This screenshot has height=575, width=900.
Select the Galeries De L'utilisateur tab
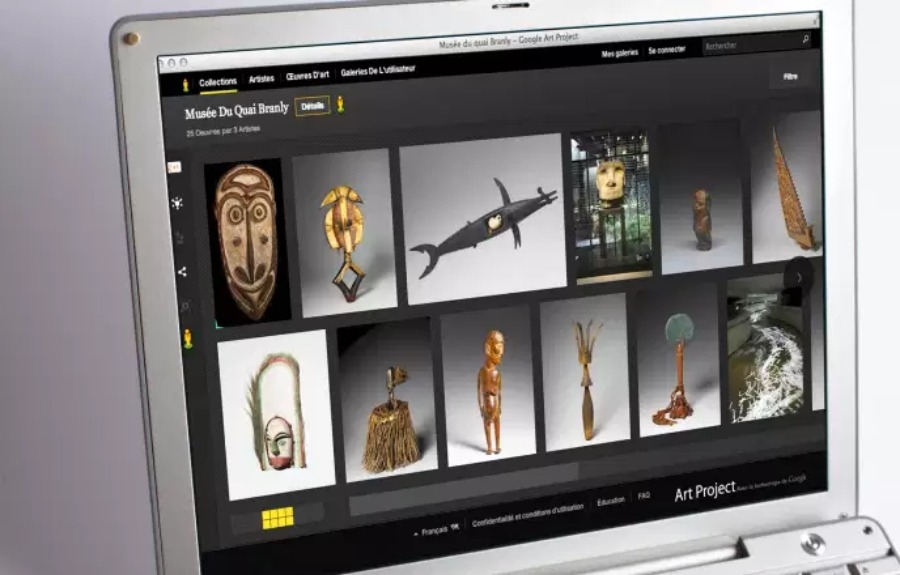pos(378,72)
